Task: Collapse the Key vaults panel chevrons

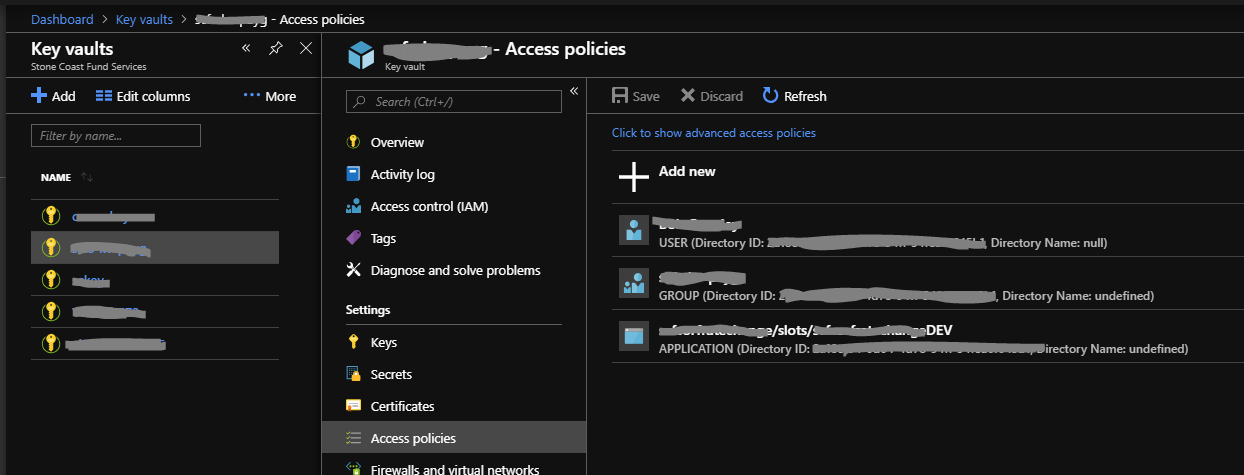Action: pos(246,48)
